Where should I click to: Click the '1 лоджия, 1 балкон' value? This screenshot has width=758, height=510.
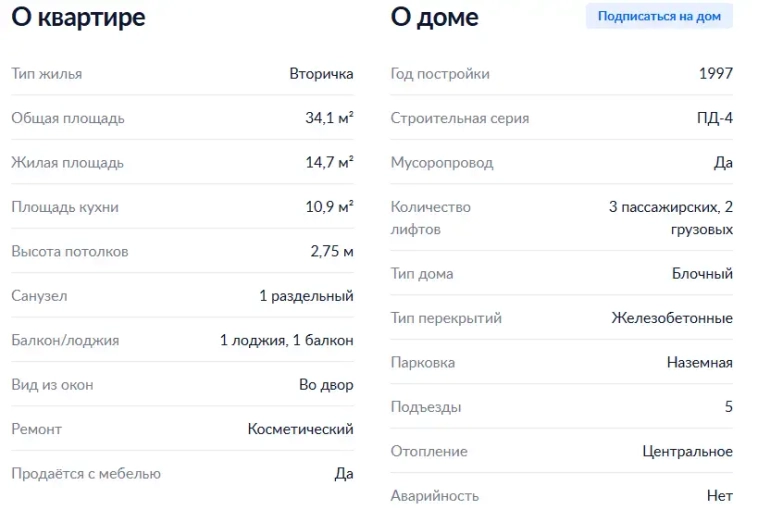[x=286, y=340]
